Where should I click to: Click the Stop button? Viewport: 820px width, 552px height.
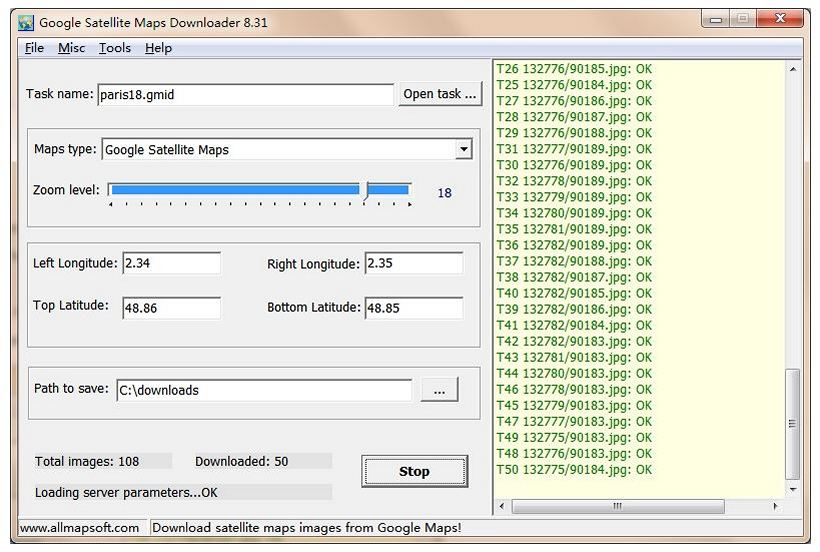click(414, 472)
